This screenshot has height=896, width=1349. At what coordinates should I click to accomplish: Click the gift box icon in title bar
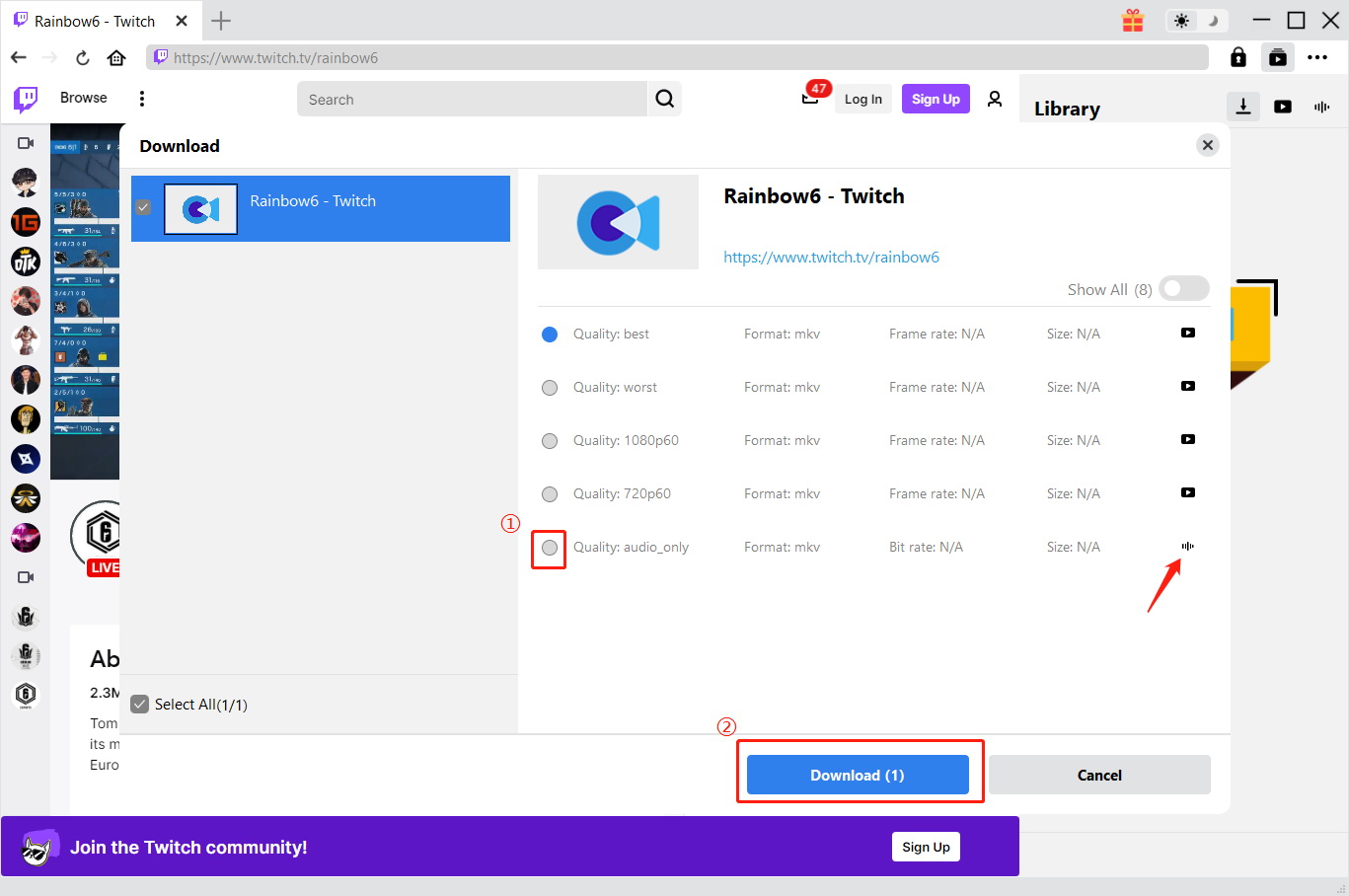click(1133, 21)
